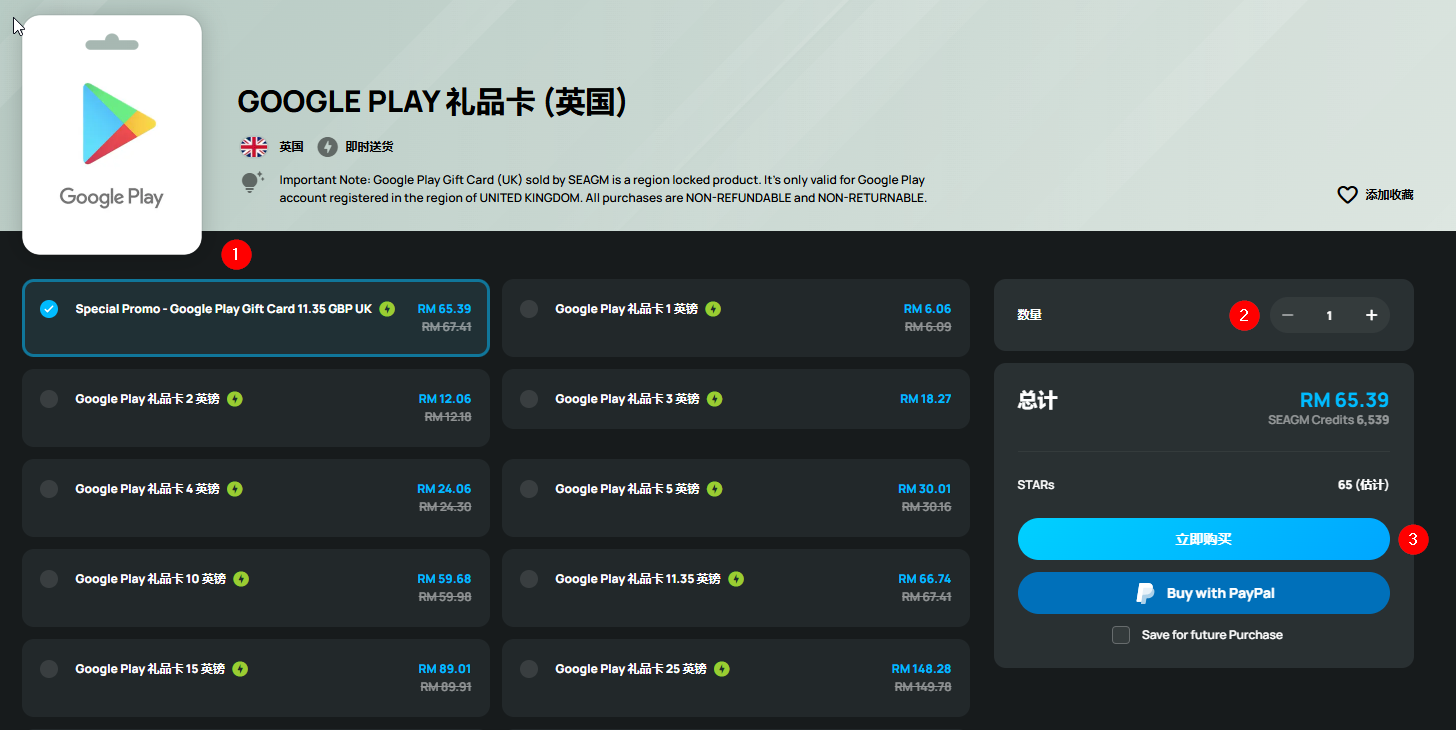Click the RM 24.06 price on 4 英镑 card
Image resolution: width=1456 pixels, height=730 pixels.
(445, 489)
